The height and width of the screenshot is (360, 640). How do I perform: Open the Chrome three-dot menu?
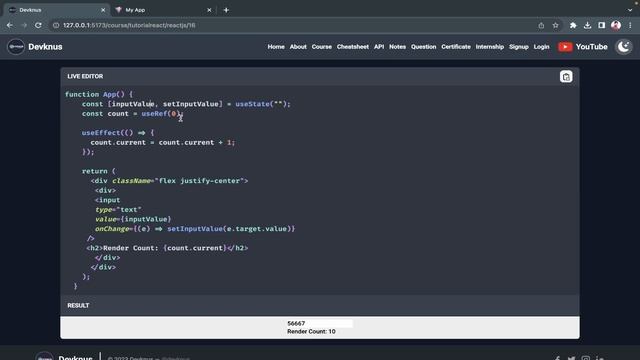(x=630, y=25)
